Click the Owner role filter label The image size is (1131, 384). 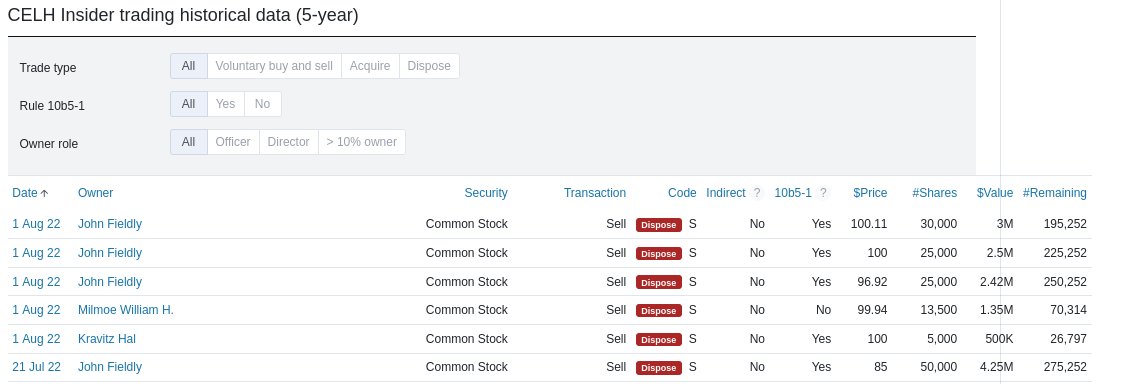click(48, 144)
